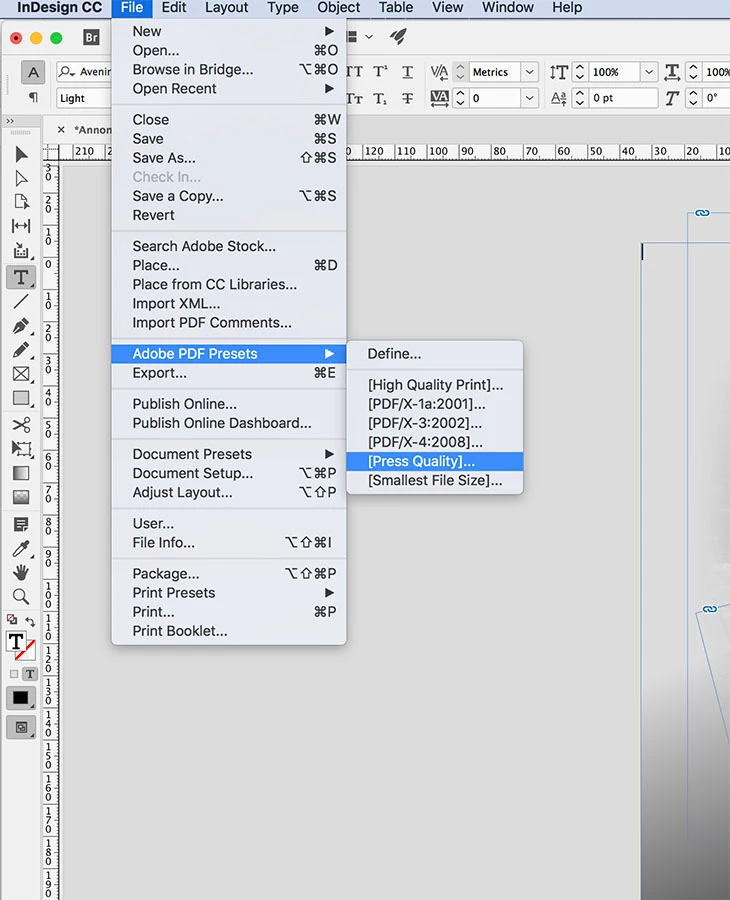Open Tracking value dropdown

coord(530,98)
